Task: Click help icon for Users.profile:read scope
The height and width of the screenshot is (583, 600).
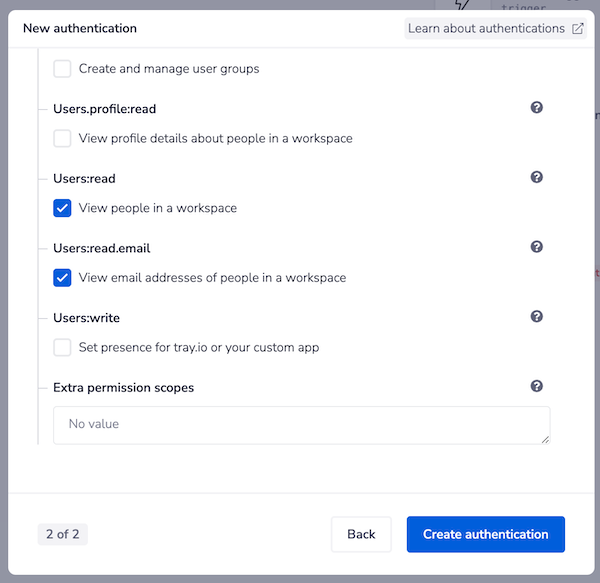Action: pyautogui.click(x=537, y=108)
